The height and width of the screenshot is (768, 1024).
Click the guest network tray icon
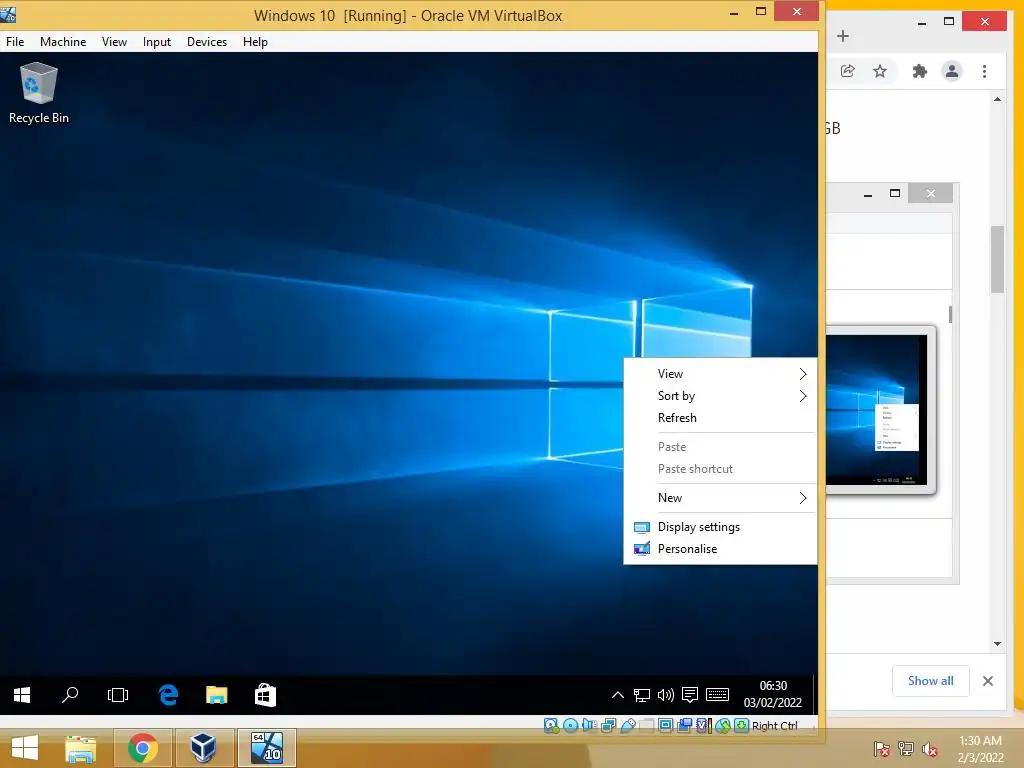tap(642, 696)
